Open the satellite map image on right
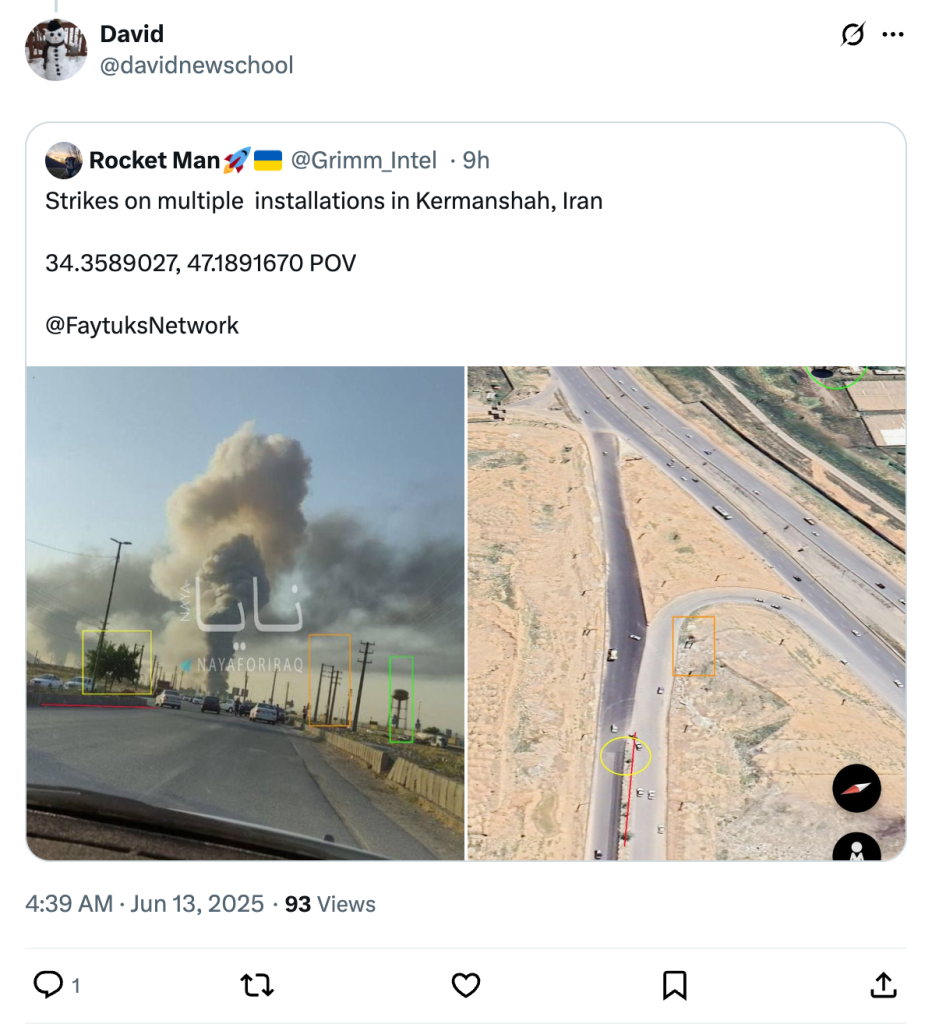Viewport: 932px width, 1024px height. [x=686, y=612]
